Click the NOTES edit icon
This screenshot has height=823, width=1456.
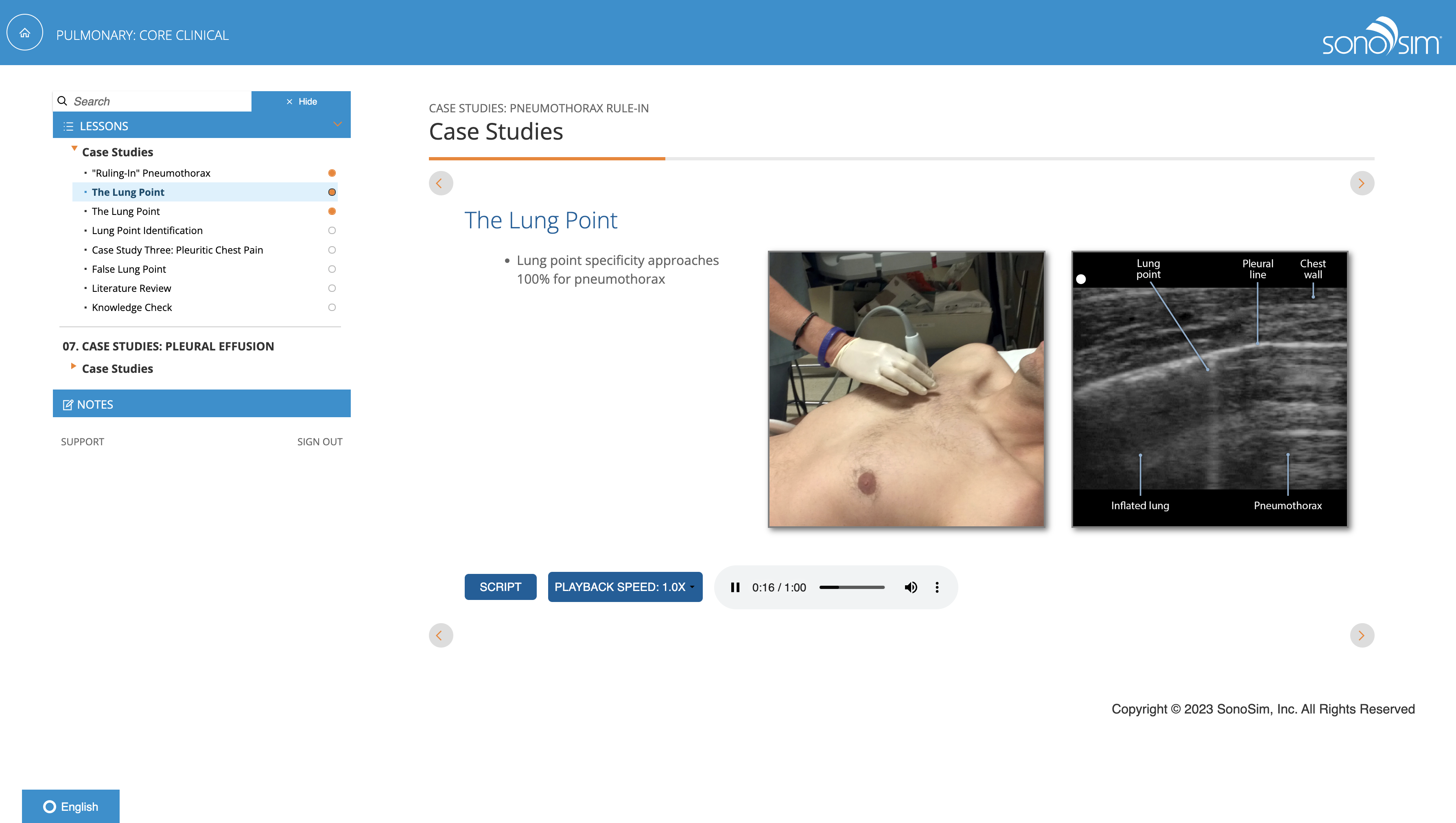(x=68, y=405)
